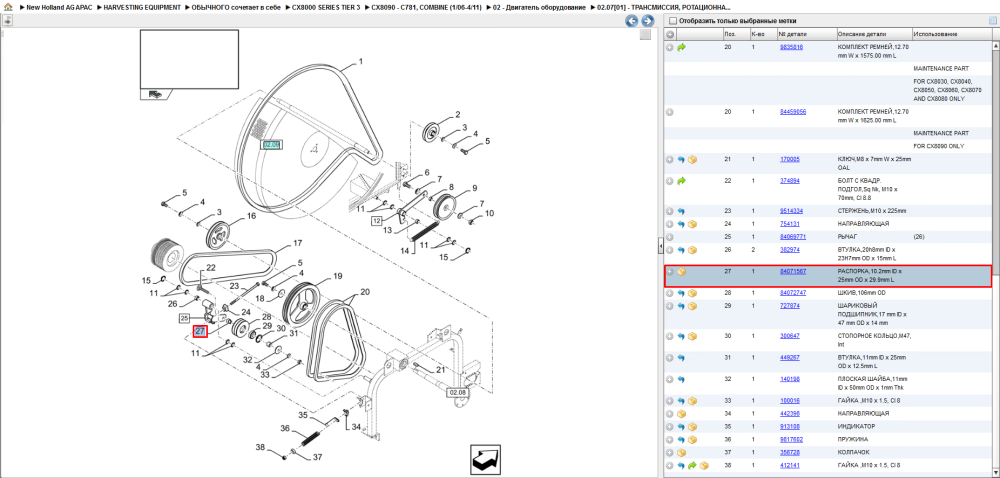
Task: Click package box icon in row 33 ГАЙКА
Action: [692, 401]
